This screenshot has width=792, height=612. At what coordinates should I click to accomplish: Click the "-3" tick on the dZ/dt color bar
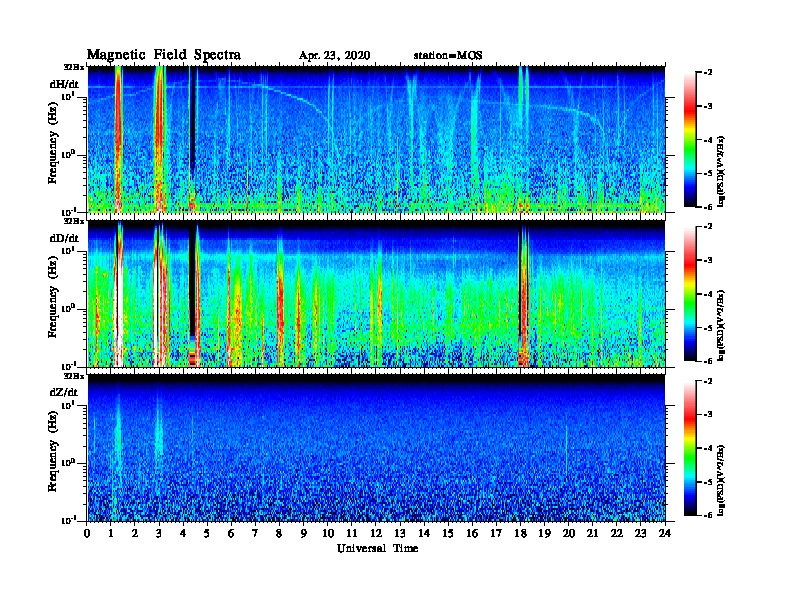[x=707, y=415]
